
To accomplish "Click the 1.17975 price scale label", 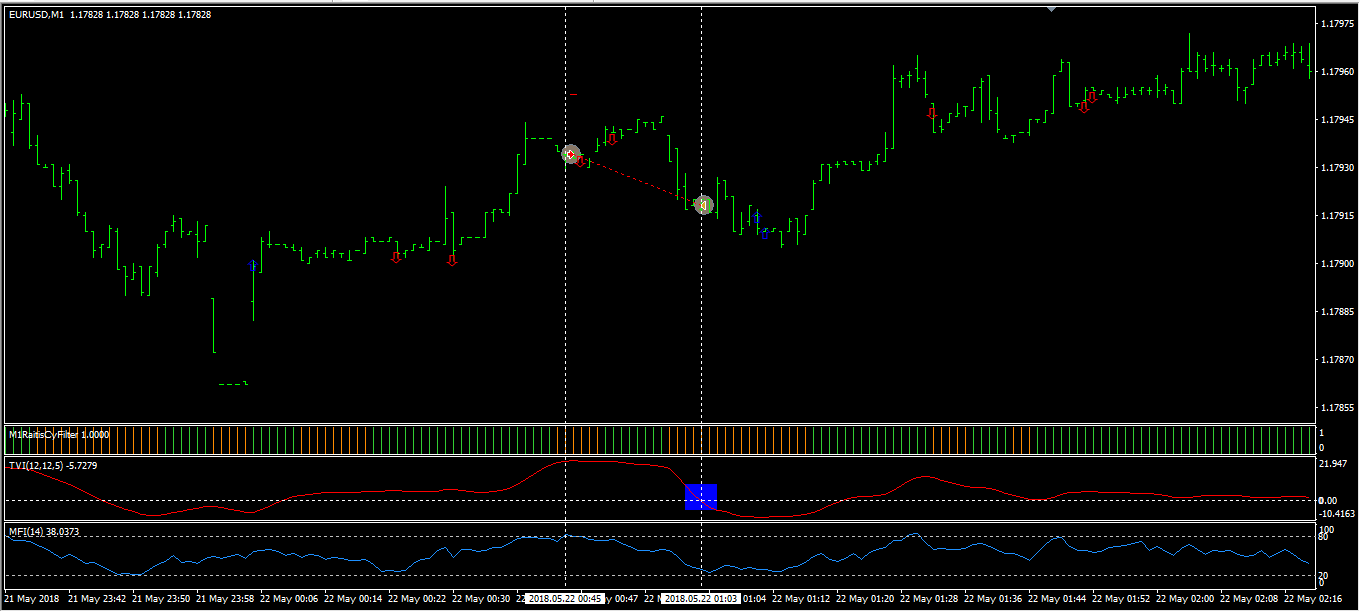I will (x=1335, y=23).
